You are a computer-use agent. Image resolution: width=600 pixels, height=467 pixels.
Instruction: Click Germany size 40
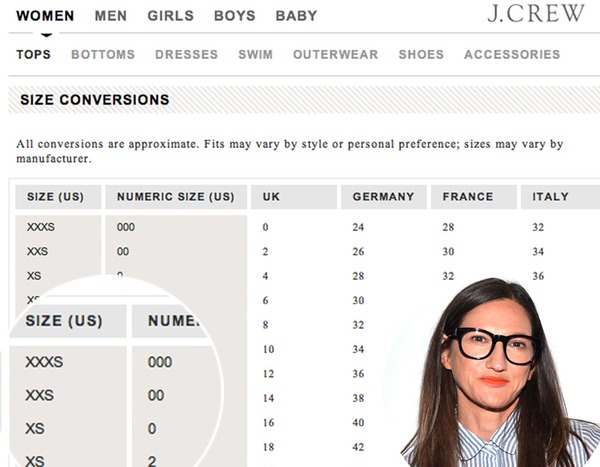(x=358, y=423)
